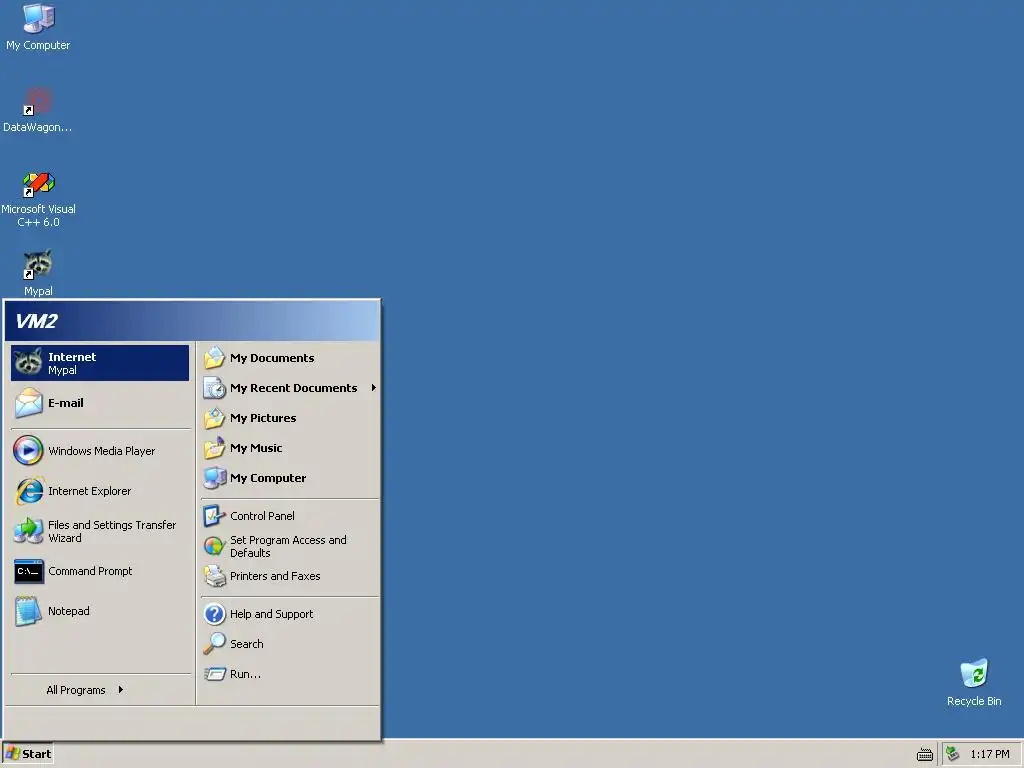
Task: Open My Pictures folder
Action: [289, 418]
